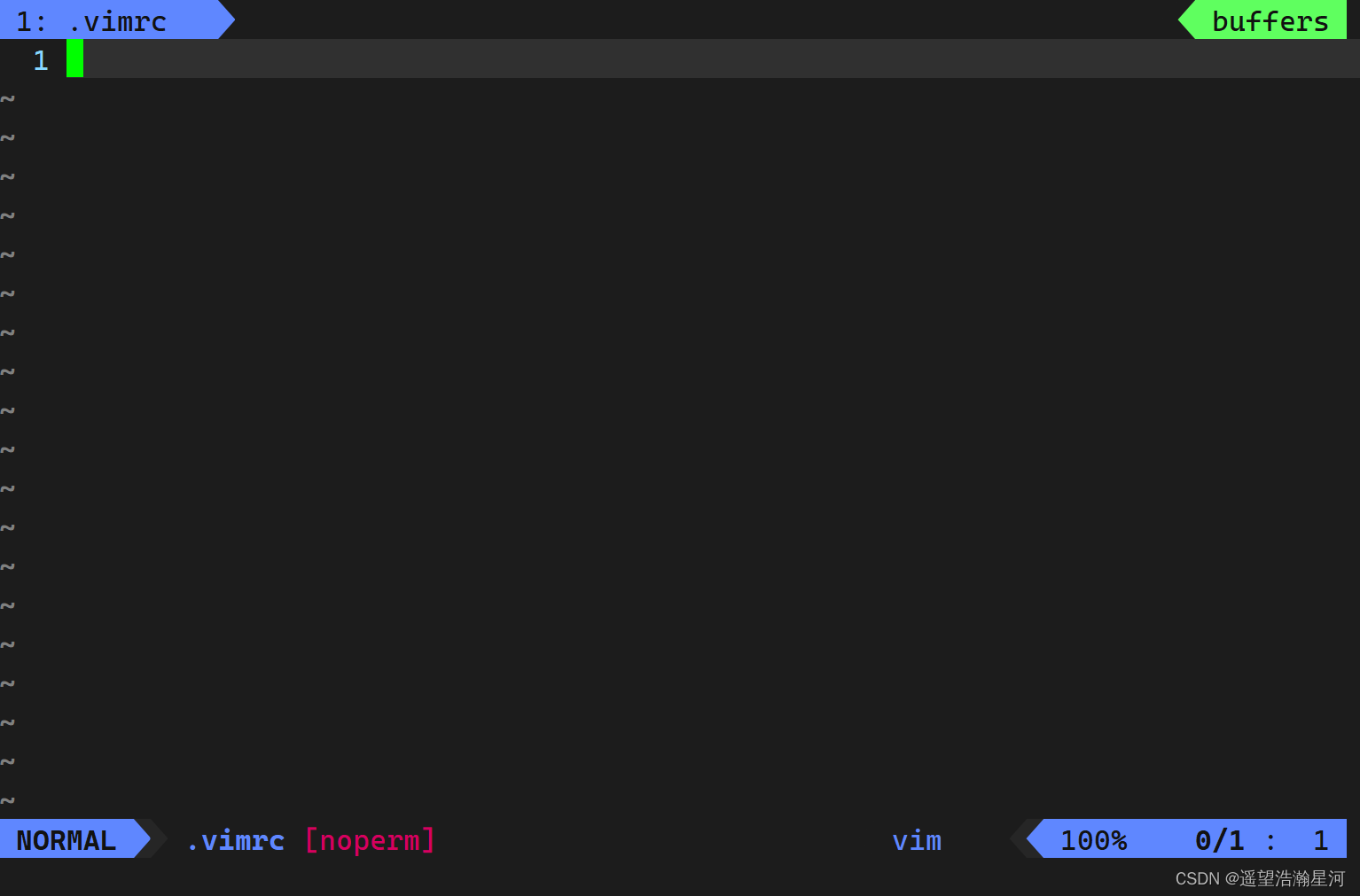
Task: Click the '0/1' line count indicator
Action: click(1220, 840)
